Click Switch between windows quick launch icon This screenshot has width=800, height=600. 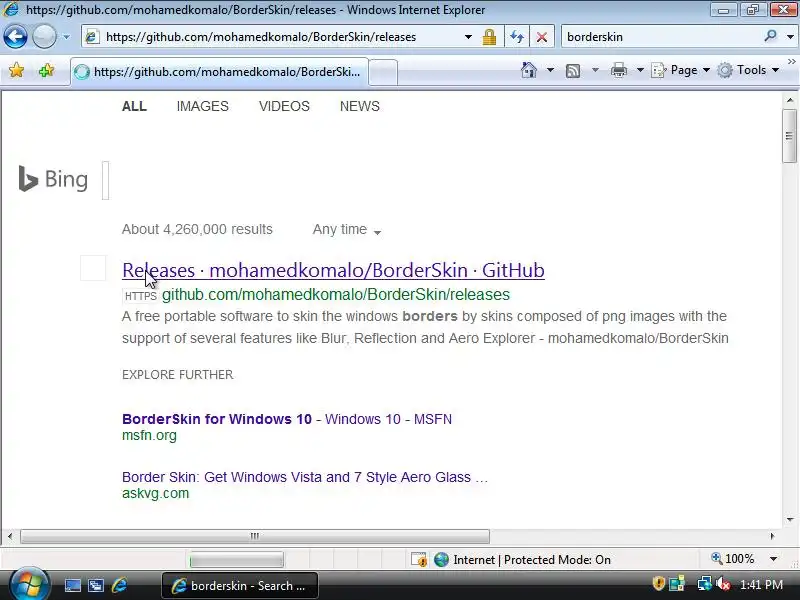(x=95, y=586)
